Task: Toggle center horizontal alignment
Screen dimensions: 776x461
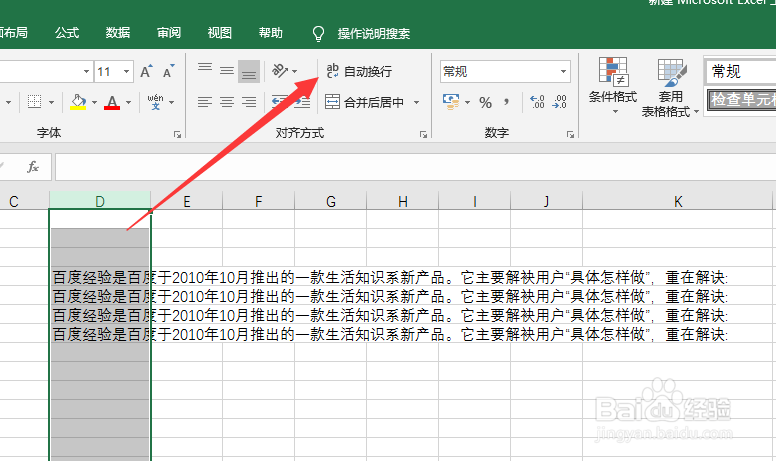Action: (x=227, y=102)
